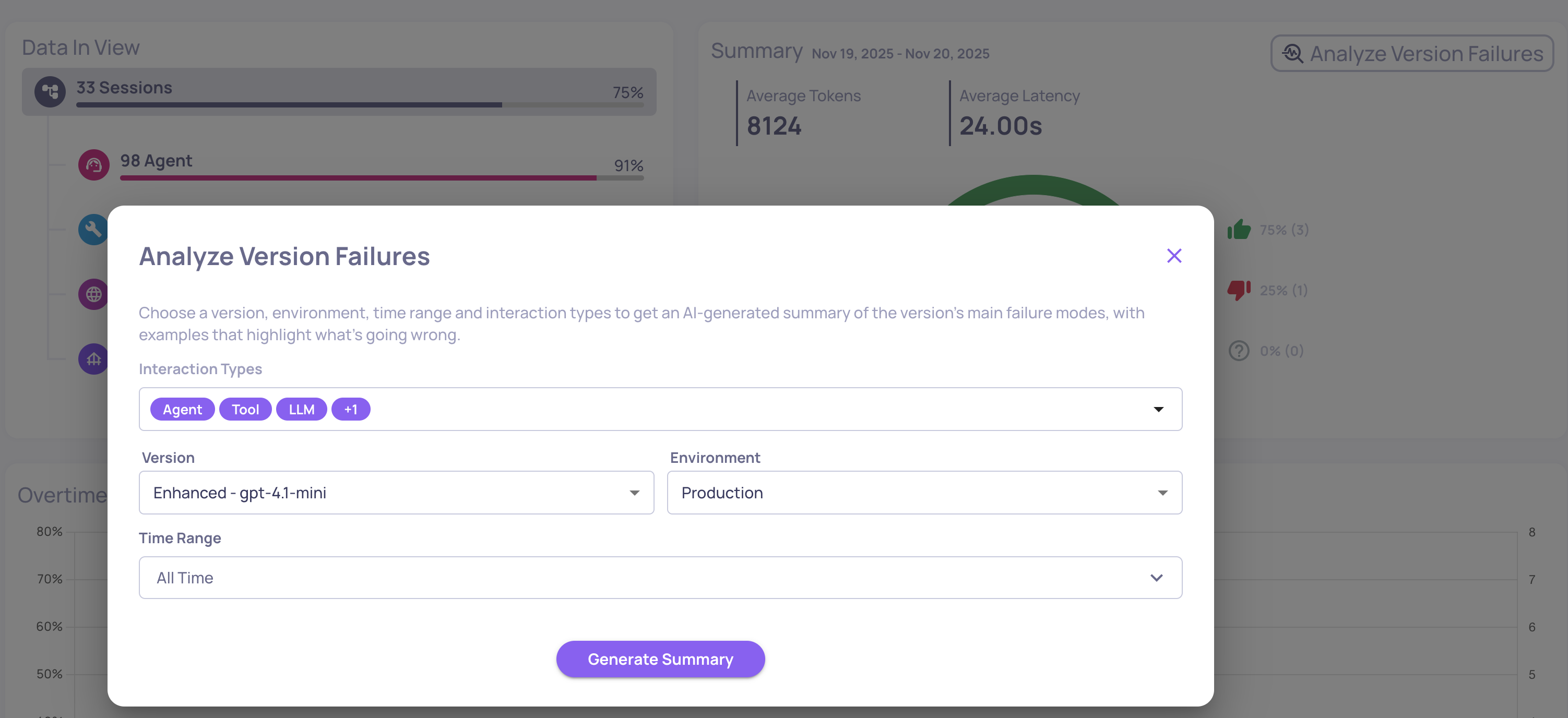
Task: Click the +1 overflow chip
Action: coord(351,410)
